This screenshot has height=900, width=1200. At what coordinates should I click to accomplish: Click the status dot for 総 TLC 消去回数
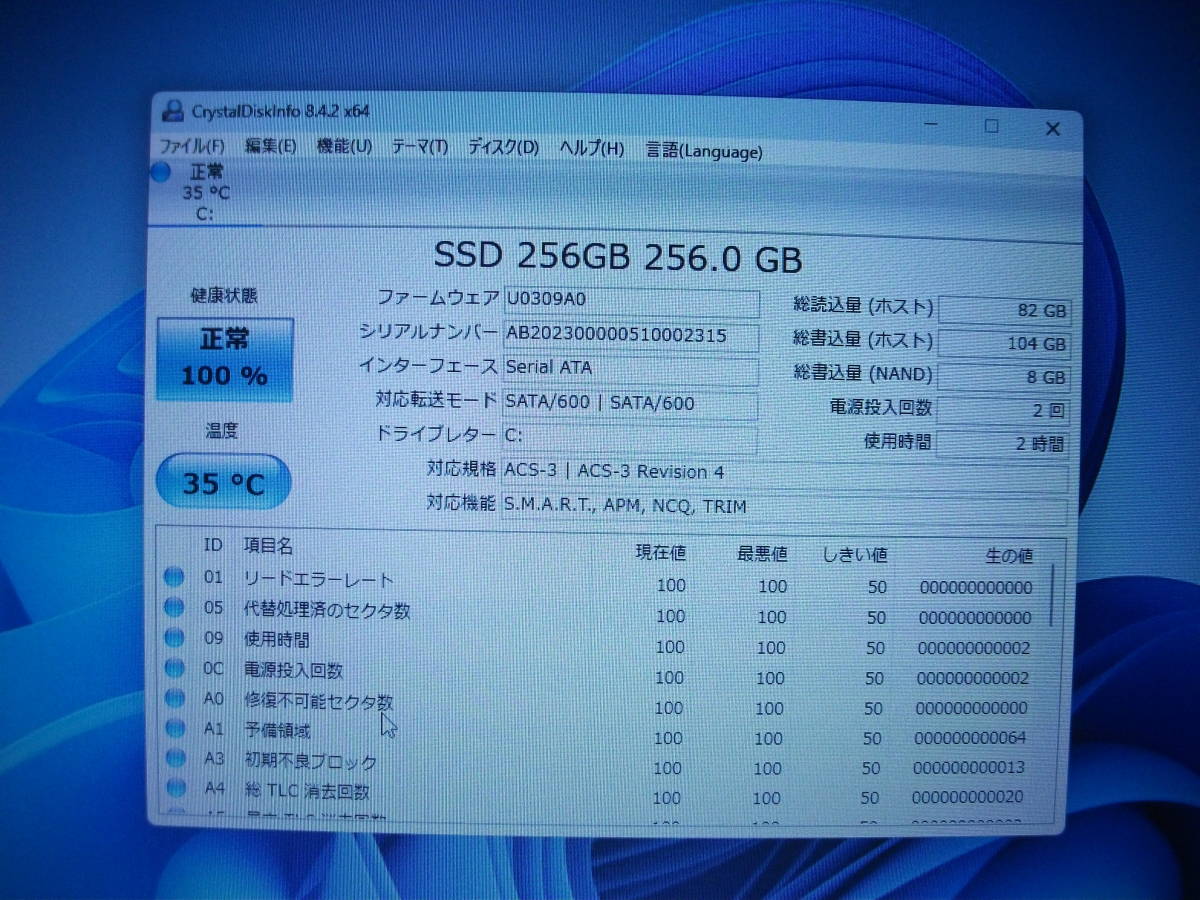pyautogui.click(x=175, y=787)
